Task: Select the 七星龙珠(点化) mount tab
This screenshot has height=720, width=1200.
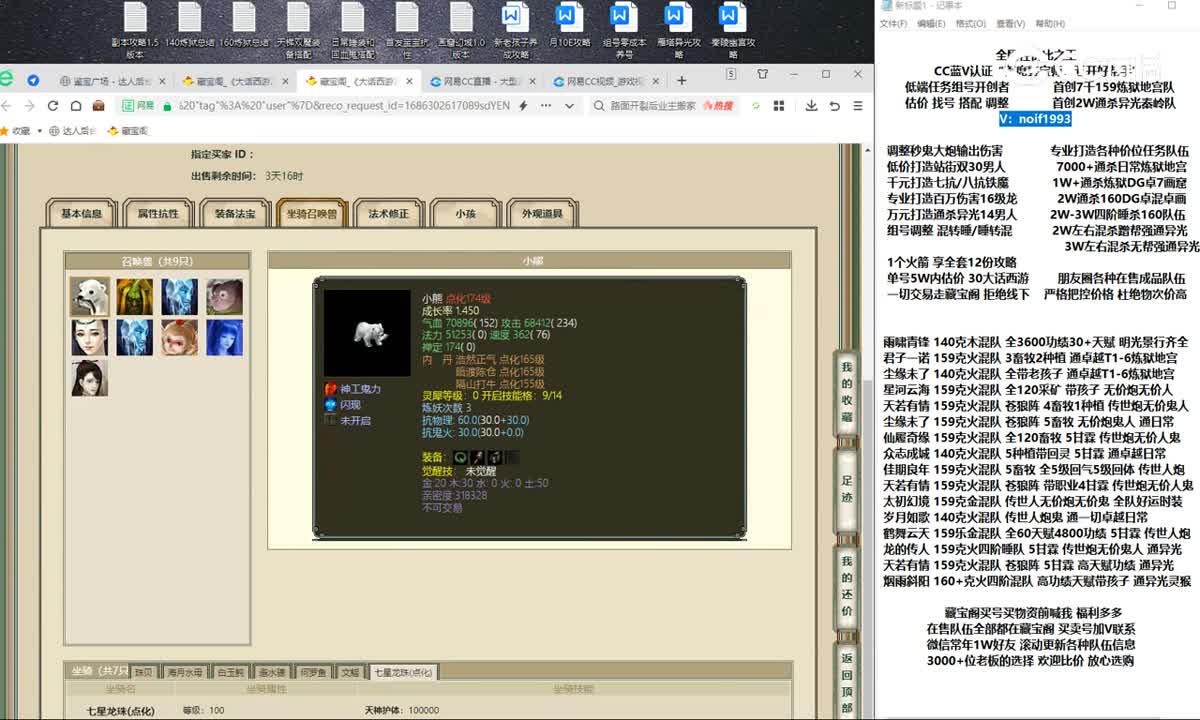Action: pyautogui.click(x=402, y=672)
